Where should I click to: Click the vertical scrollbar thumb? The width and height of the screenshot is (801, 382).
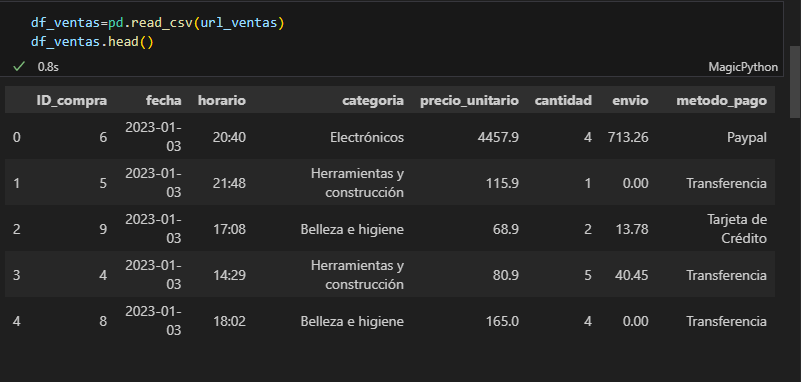tap(795, 82)
